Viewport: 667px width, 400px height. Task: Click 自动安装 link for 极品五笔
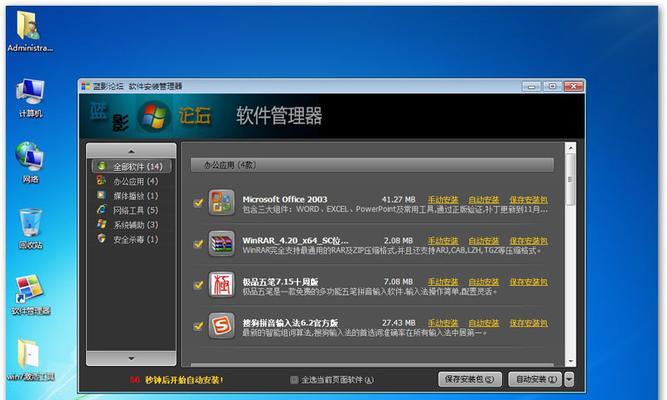484,282
